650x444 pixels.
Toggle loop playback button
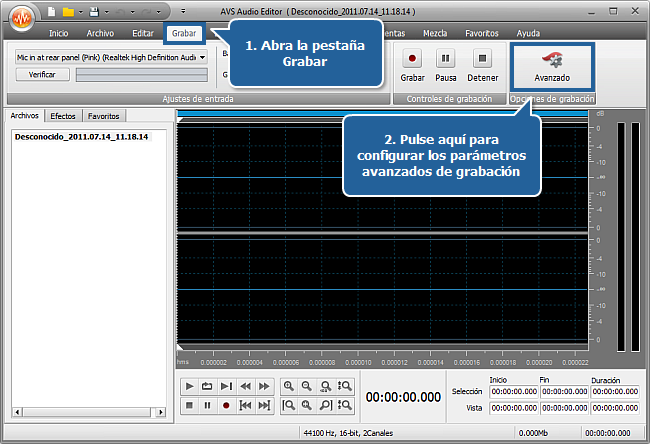[x=207, y=386]
